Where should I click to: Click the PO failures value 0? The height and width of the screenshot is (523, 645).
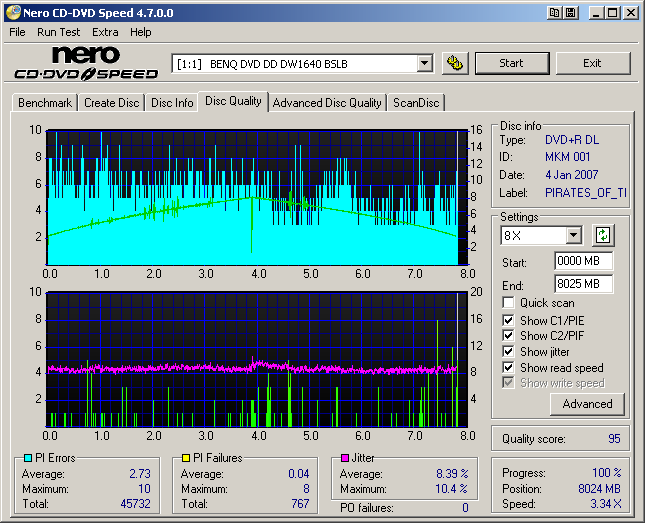point(465,508)
